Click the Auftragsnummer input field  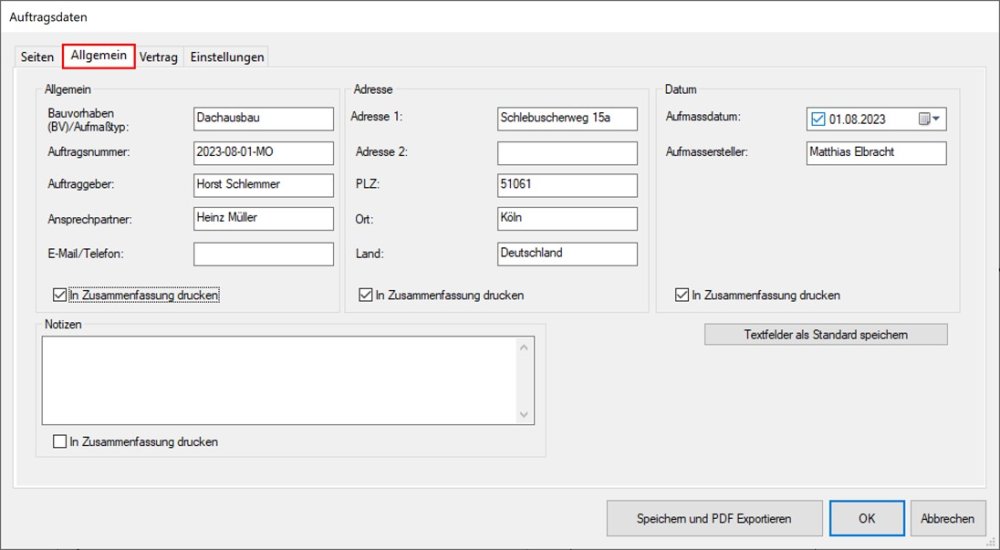click(x=263, y=153)
